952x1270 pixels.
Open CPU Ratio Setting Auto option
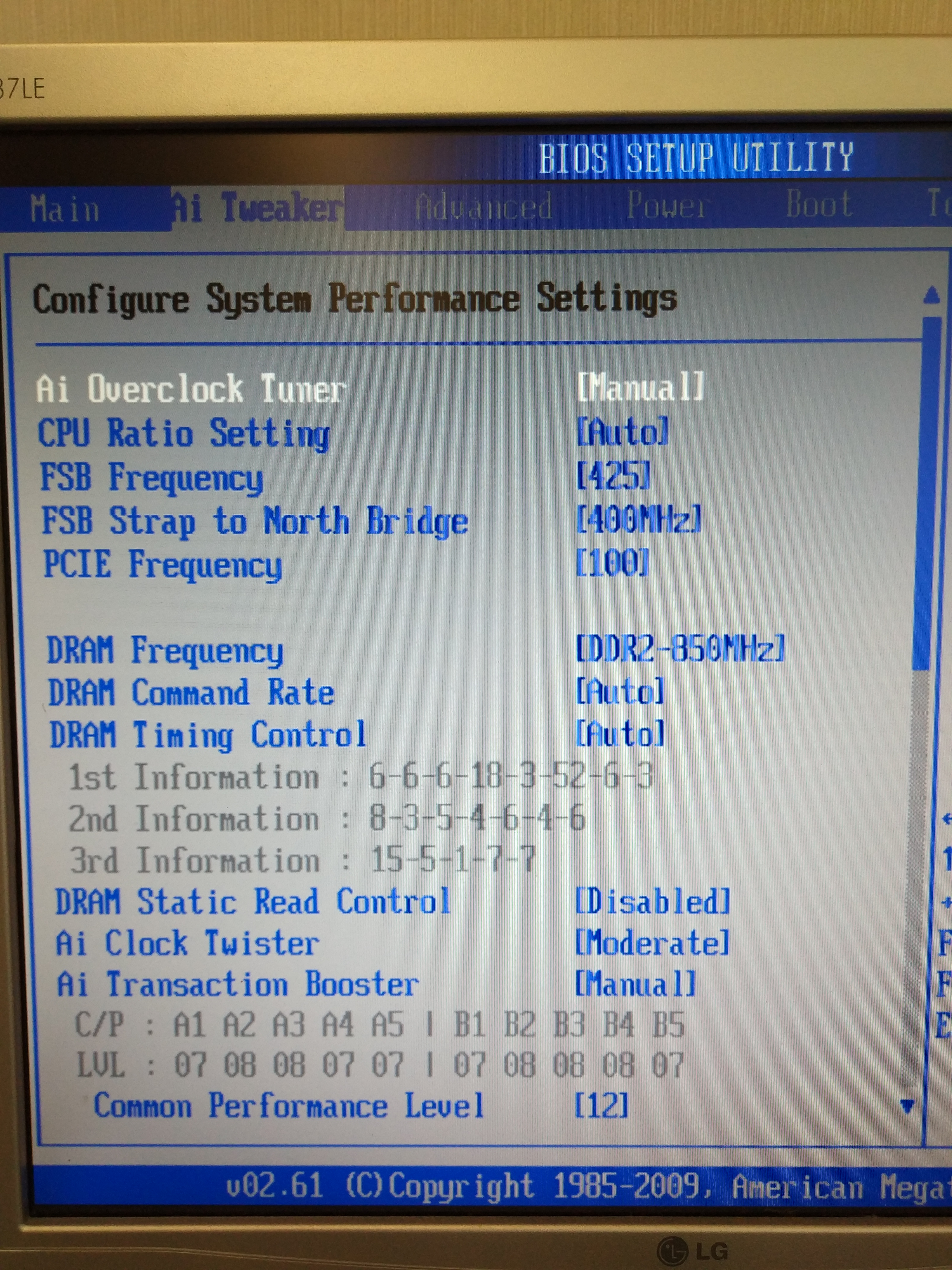(x=623, y=431)
